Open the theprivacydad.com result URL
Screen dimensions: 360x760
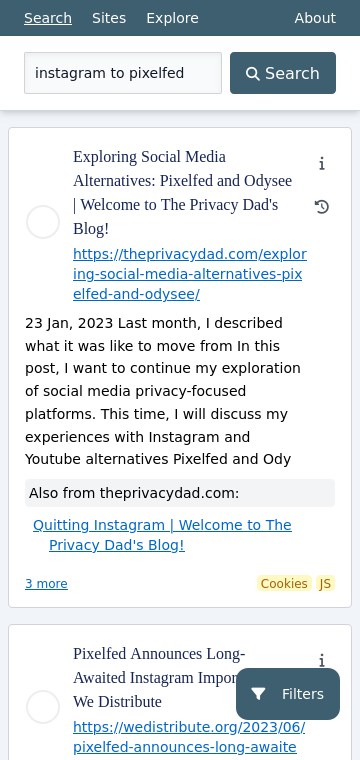190,274
